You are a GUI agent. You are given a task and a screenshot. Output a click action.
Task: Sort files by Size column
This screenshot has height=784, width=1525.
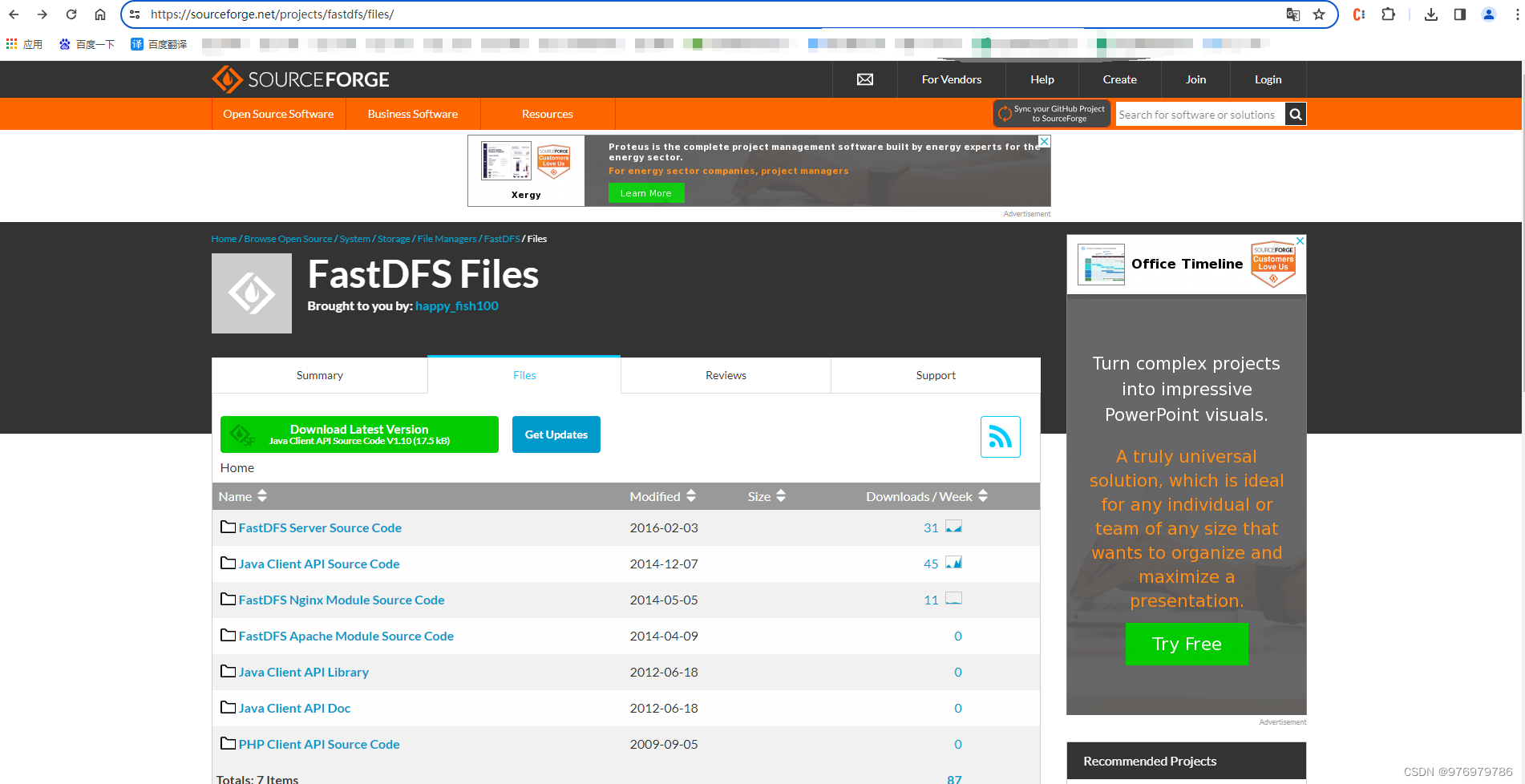[x=767, y=496]
